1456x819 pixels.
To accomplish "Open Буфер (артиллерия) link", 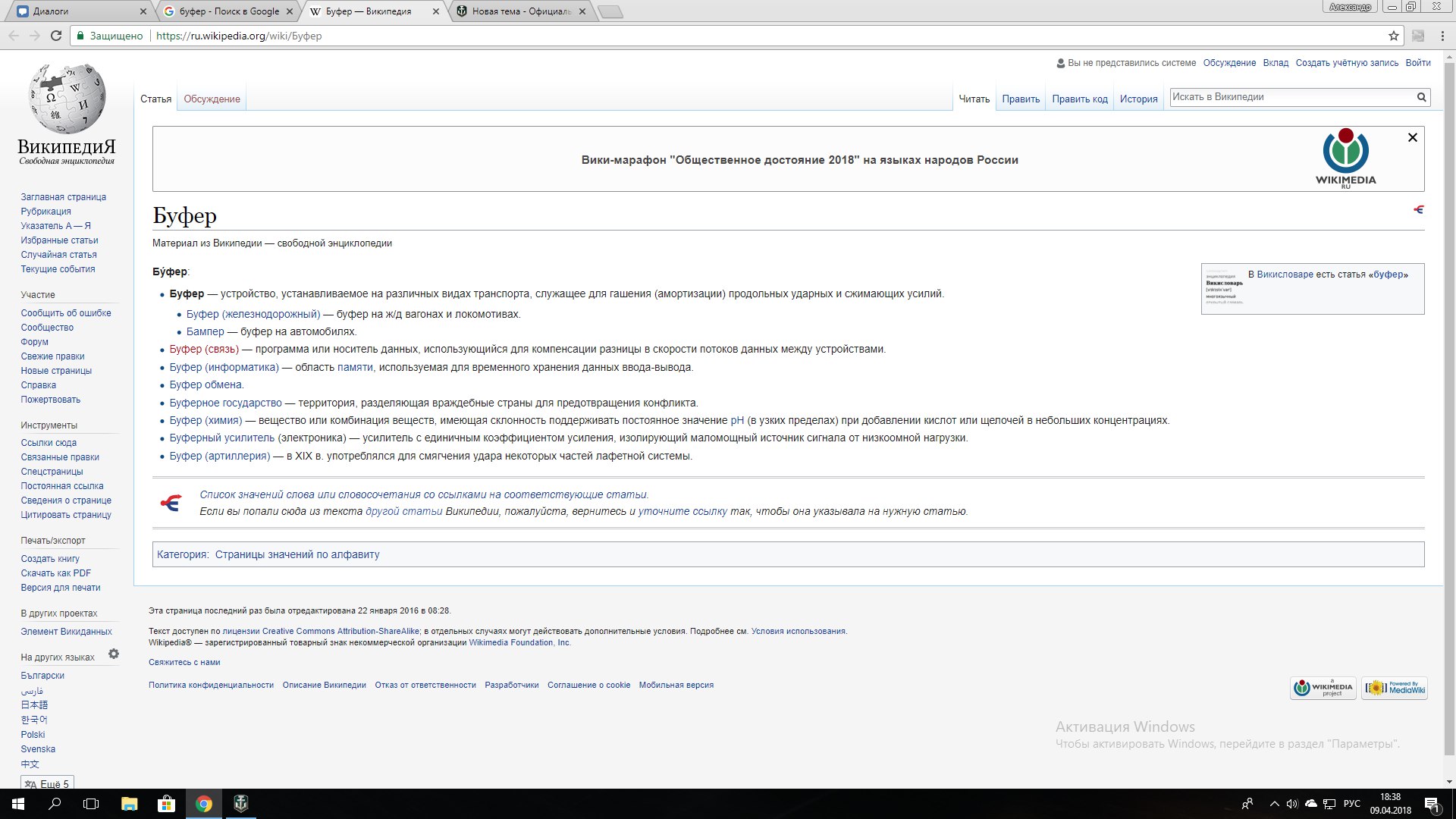I will [x=220, y=456].
